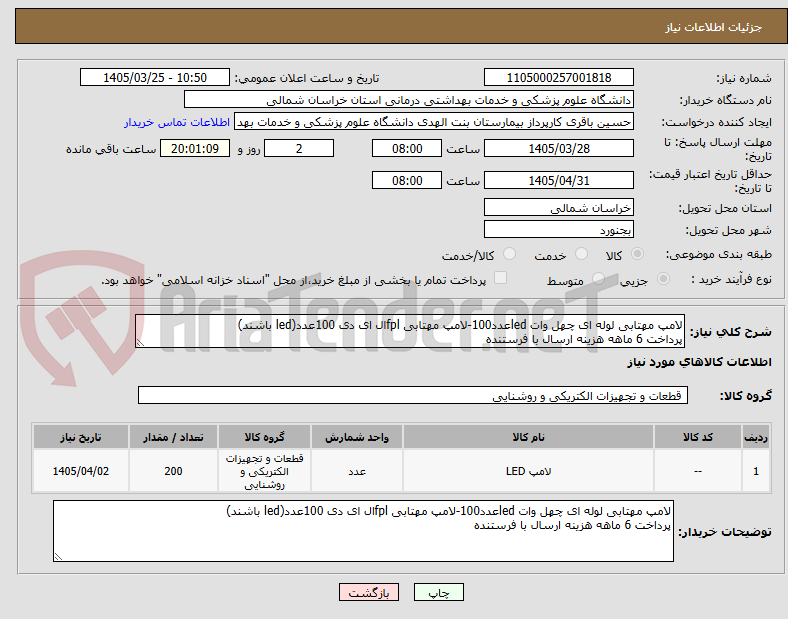The height and width of the screenshot is (619, 788).
Task: Click the request creator name field
Action: click(434, 122)
